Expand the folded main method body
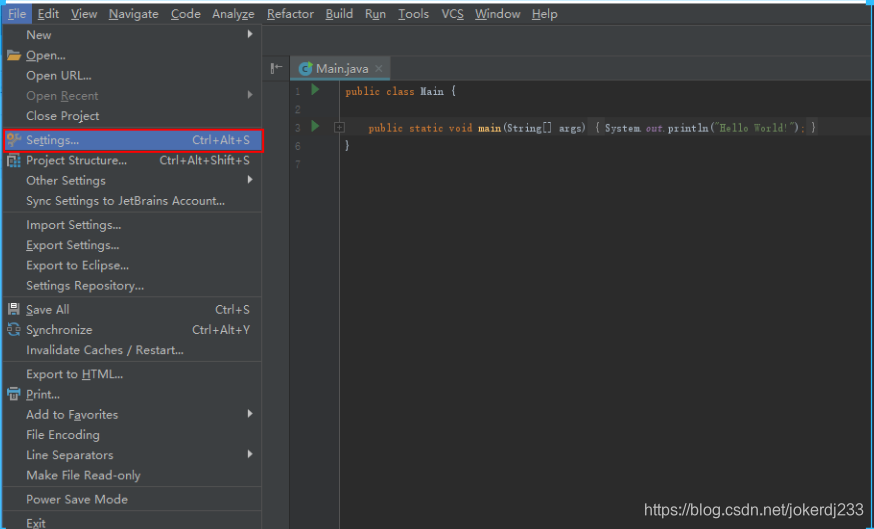The height and width of the screenshot is (529, 874). [339, 128]
